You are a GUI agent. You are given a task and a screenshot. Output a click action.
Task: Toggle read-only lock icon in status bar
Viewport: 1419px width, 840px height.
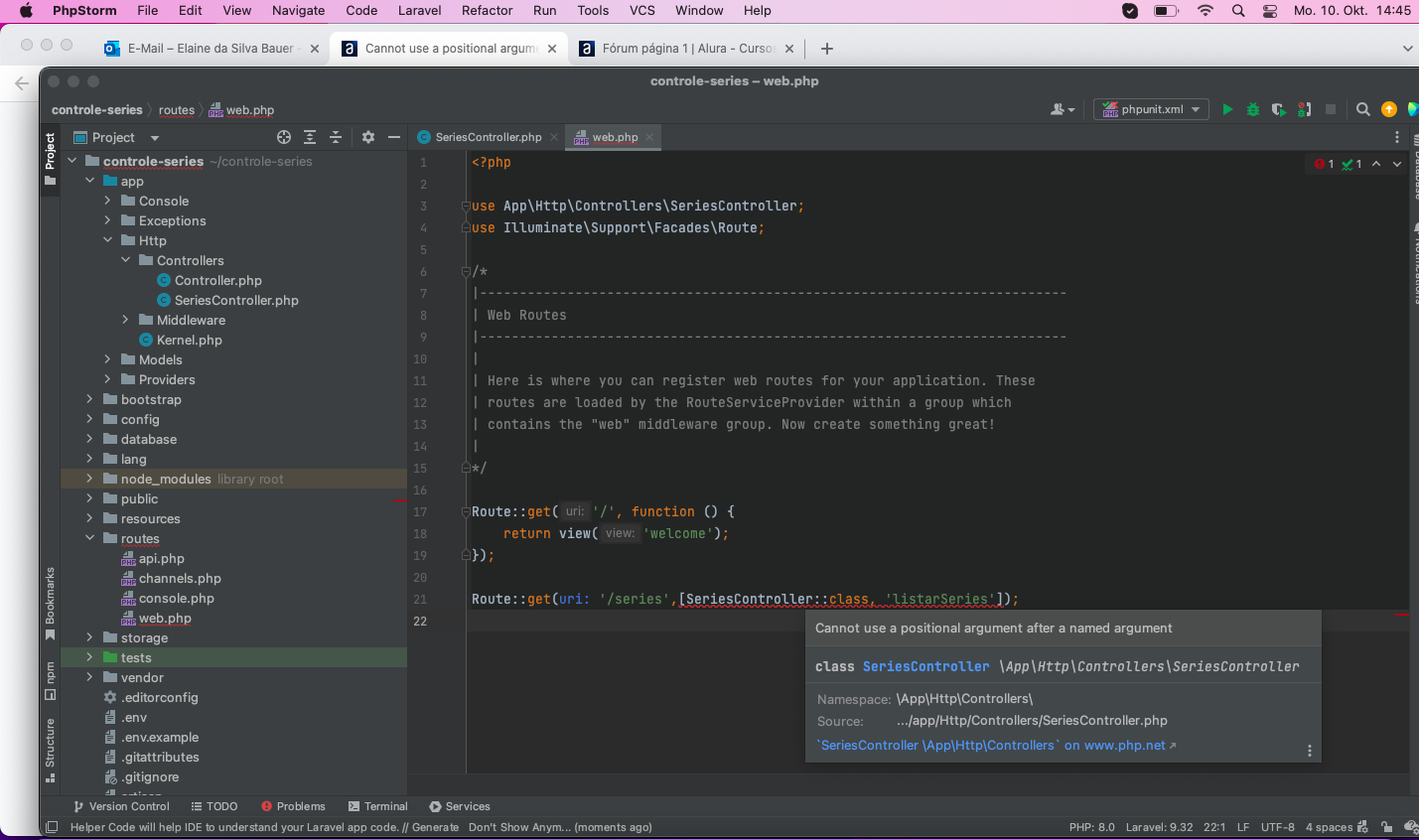click(x=1386, y=827)
